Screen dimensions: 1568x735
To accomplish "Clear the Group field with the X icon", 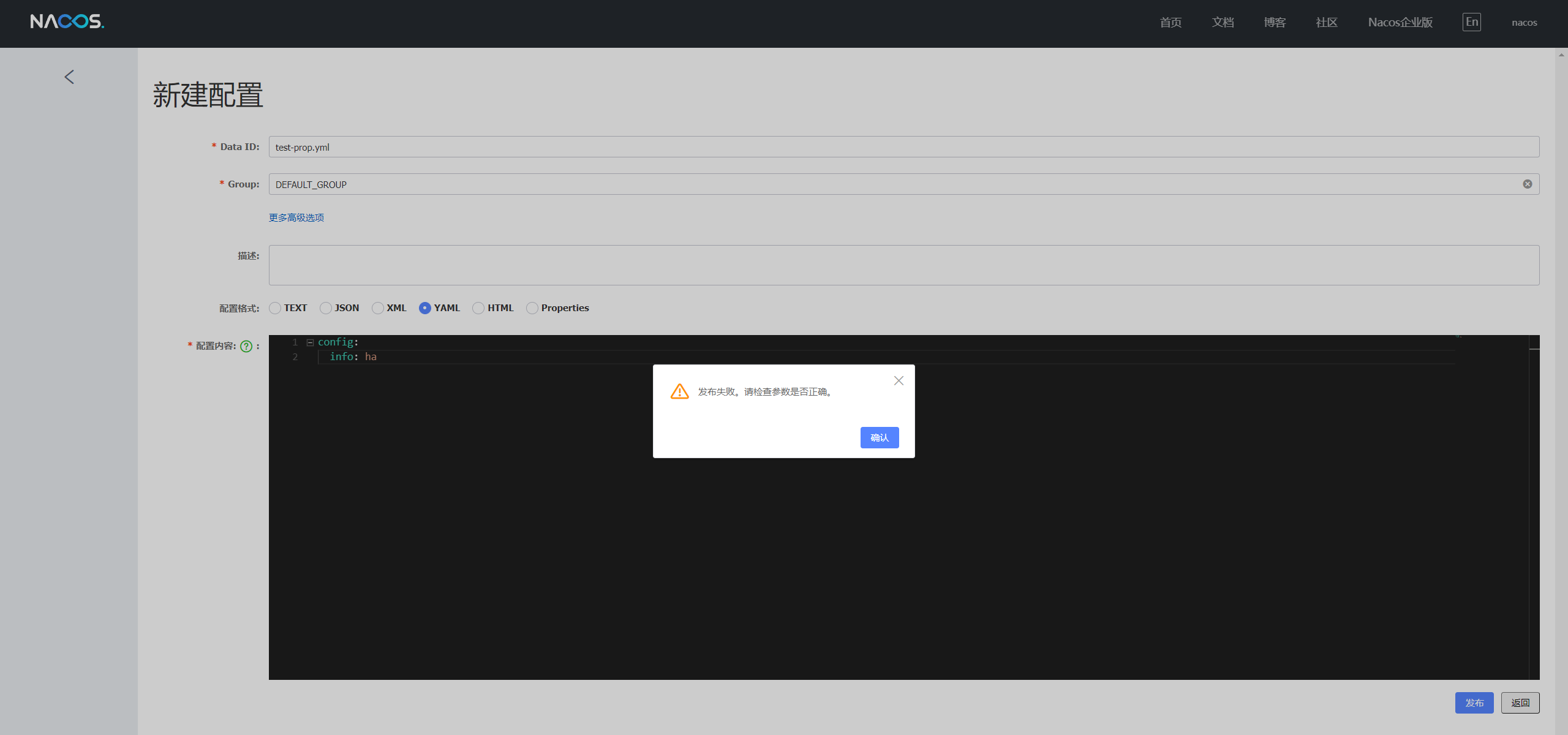I will 1527,184.
